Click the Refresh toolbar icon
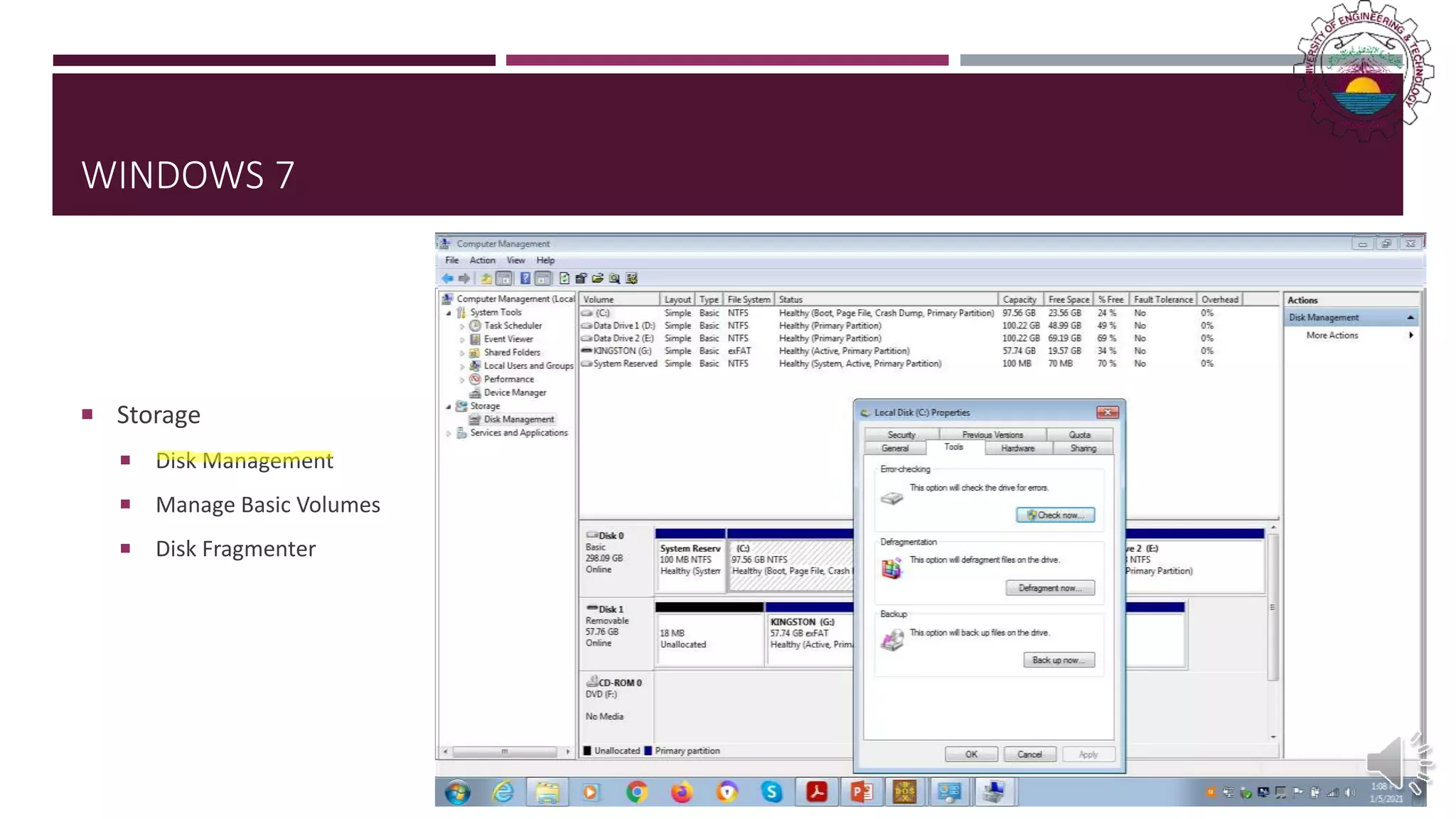The height and width of the screenshot is (819, 1456). [564, 279]
